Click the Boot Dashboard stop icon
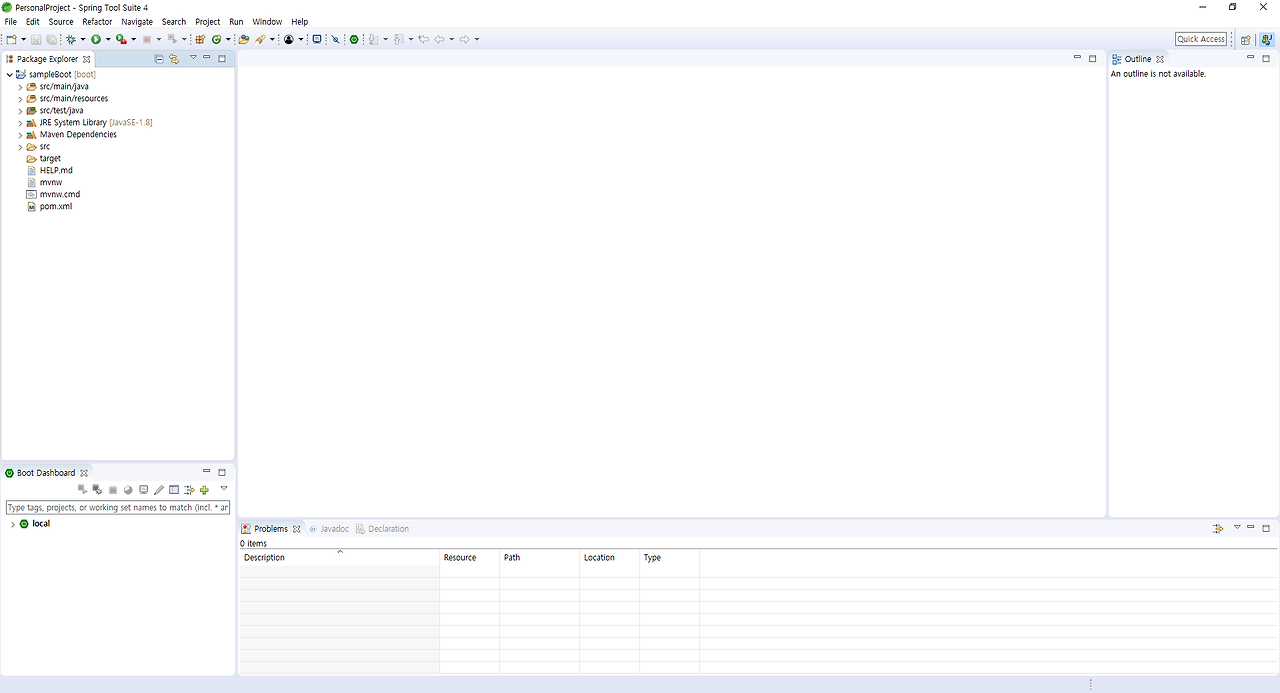Image resolution: width=1280 pixels, height=693 pixels. 113,490
